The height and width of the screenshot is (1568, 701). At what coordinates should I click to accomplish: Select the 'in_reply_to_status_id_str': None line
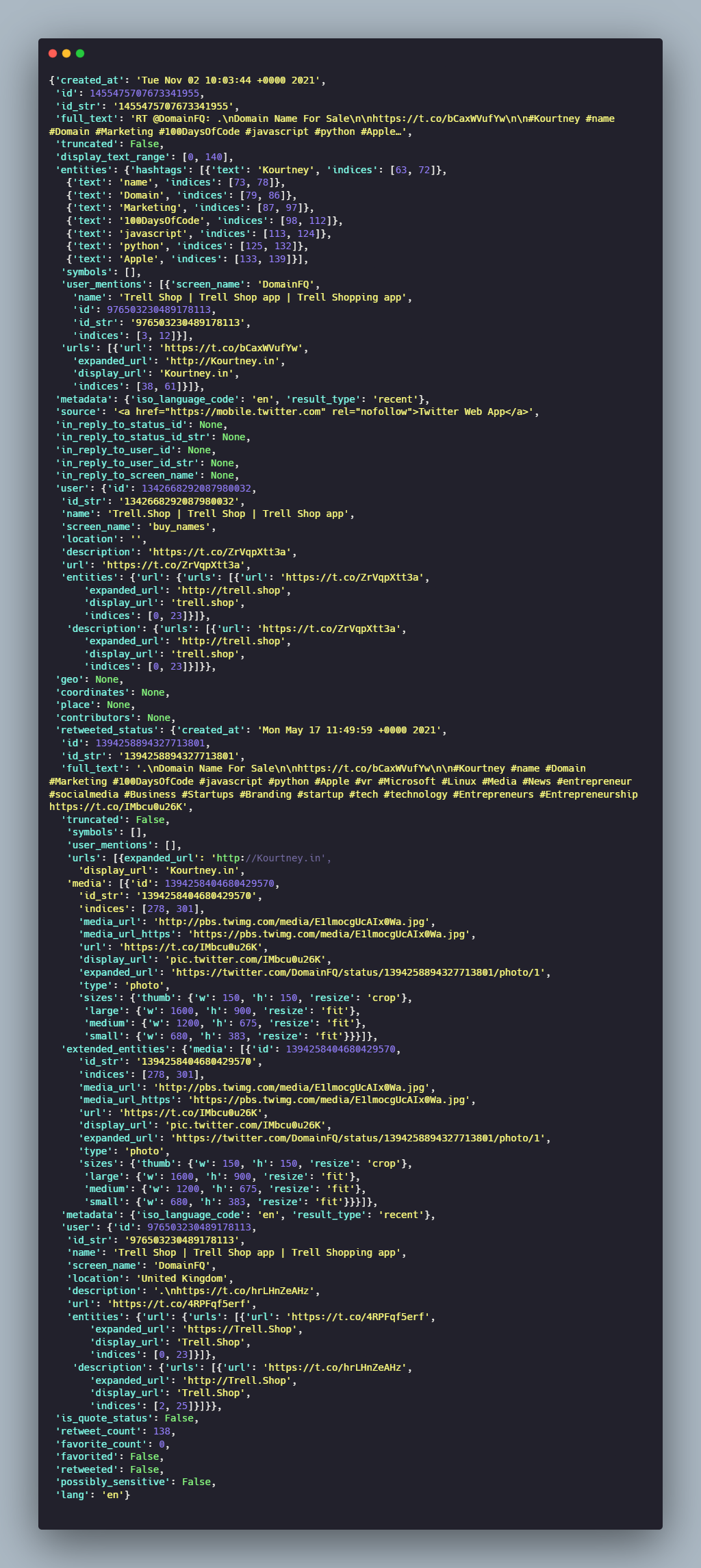(x=153, y=437)
